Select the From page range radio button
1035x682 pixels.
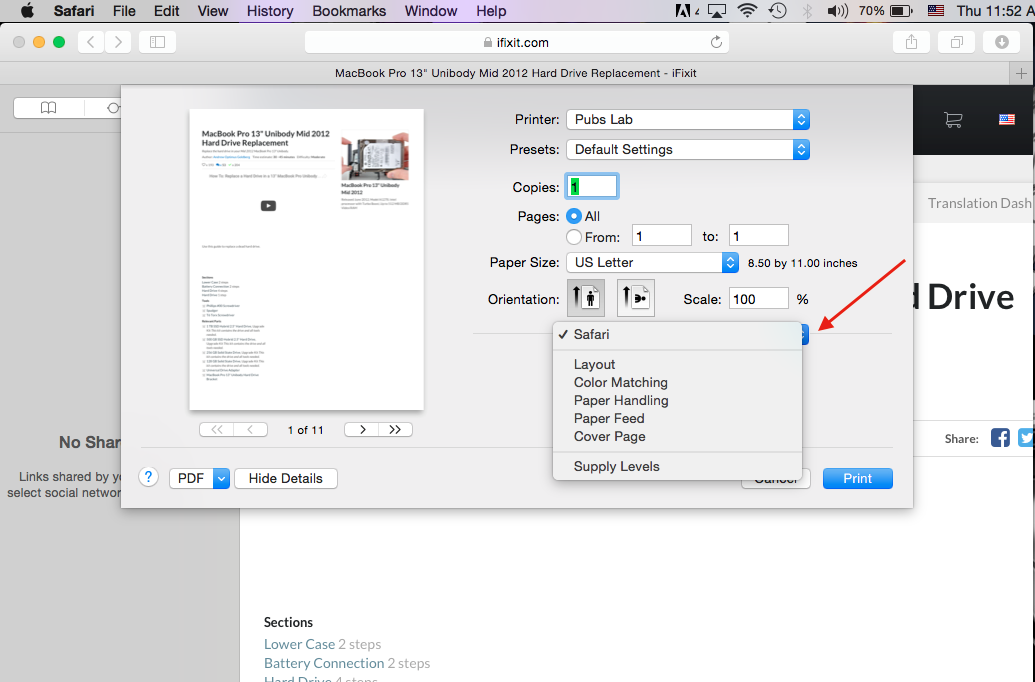click(574, 236)
